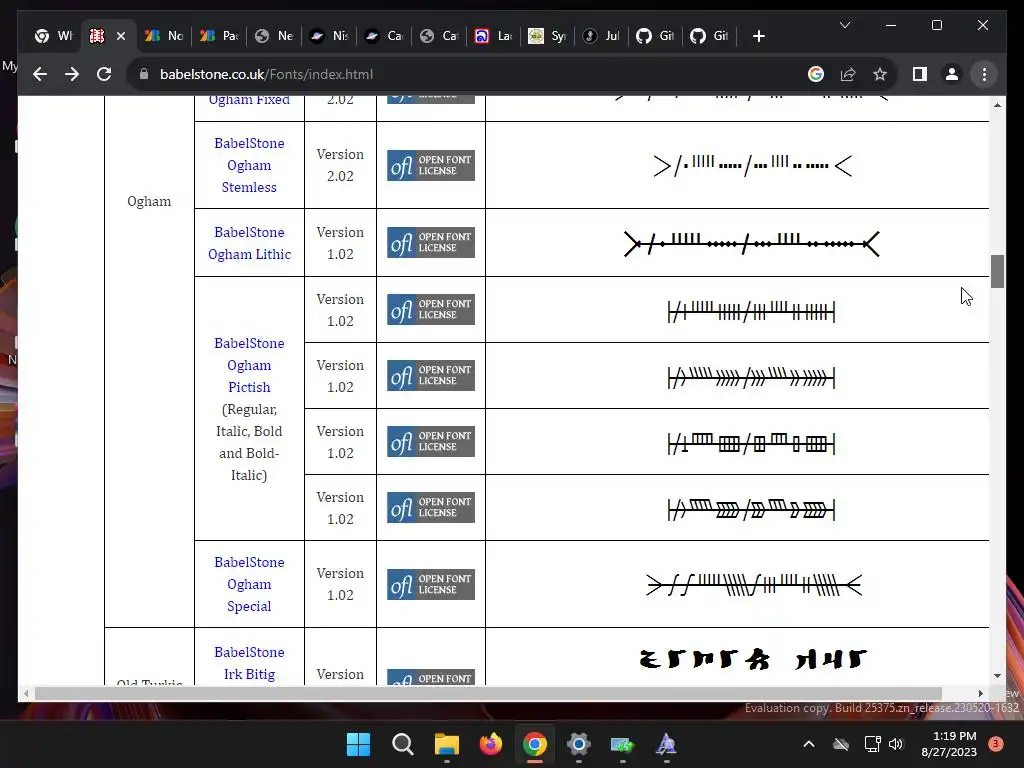Open the tab search chevron
The image size is (1024, 768).
coord(844,25)
